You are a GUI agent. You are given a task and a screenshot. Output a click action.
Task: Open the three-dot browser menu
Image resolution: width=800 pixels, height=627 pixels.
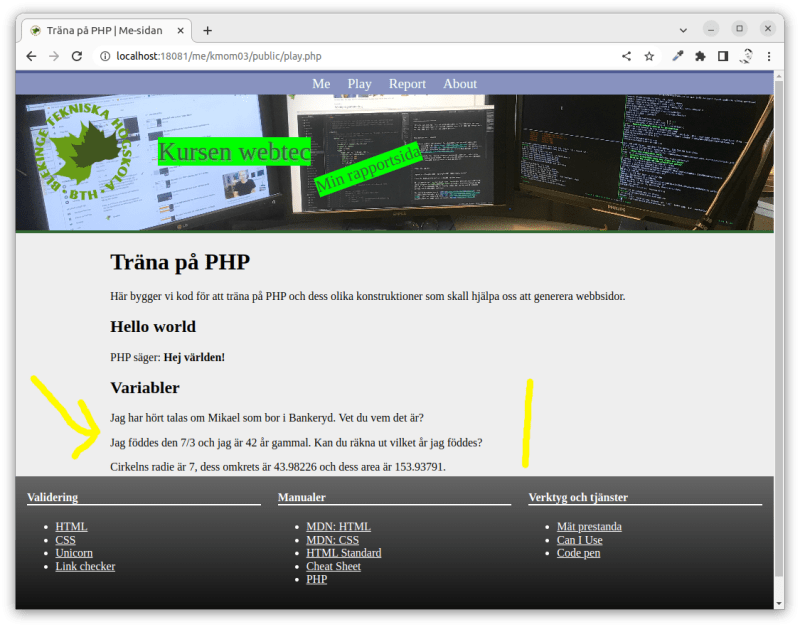769,56
